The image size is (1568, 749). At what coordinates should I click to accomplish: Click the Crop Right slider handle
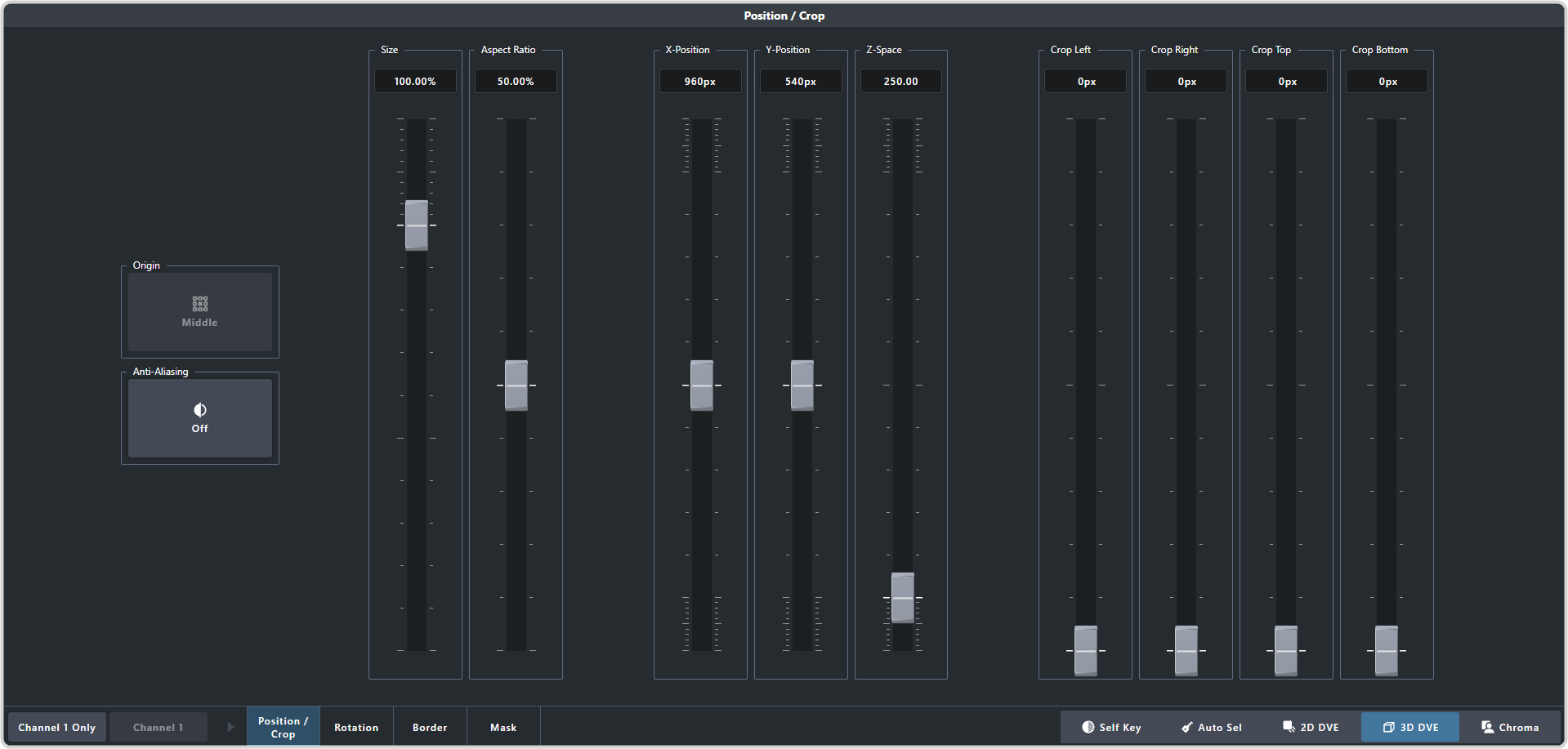point(1186,651)
